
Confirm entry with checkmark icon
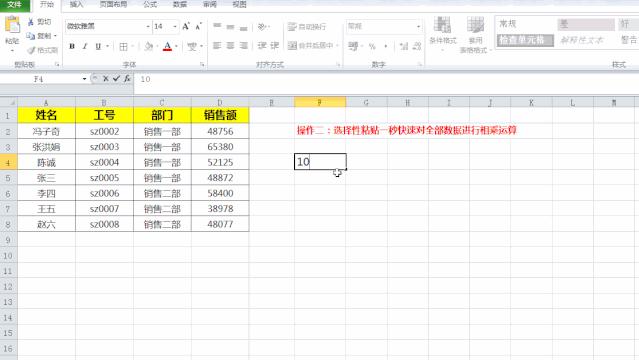(116, 79)
